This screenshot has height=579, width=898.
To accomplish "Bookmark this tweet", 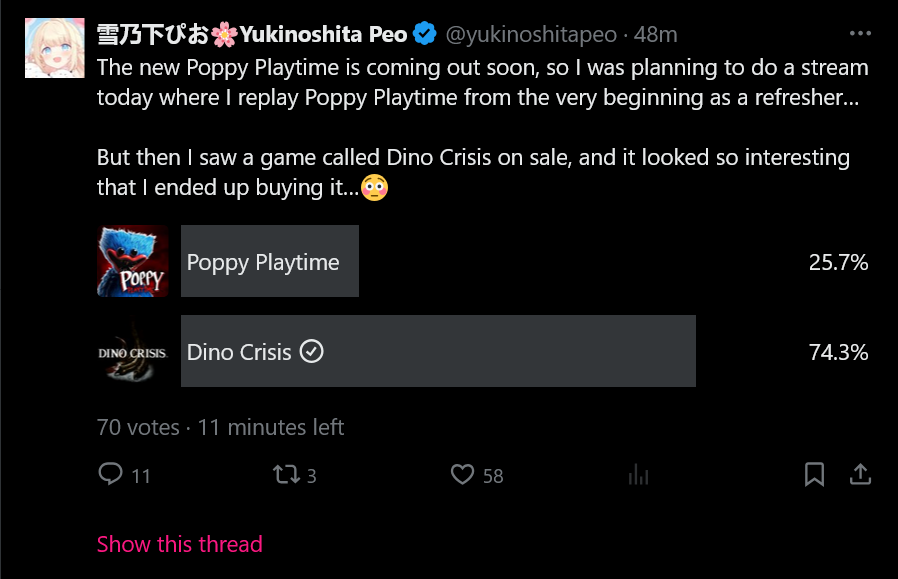I will 815,474.
